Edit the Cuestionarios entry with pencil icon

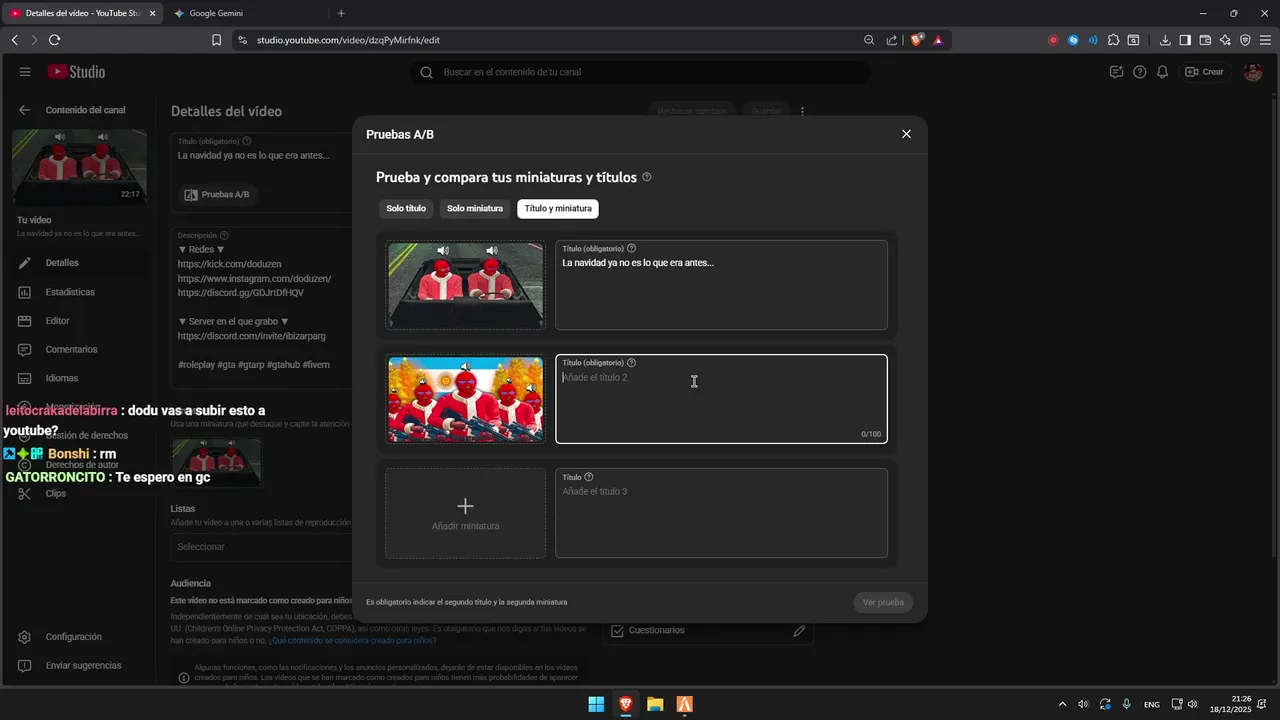tap(799, 631)
